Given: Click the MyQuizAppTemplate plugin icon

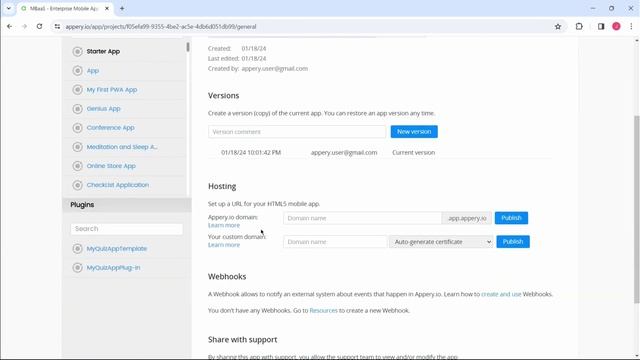Looking at the screenshot, I should (77, 249).
